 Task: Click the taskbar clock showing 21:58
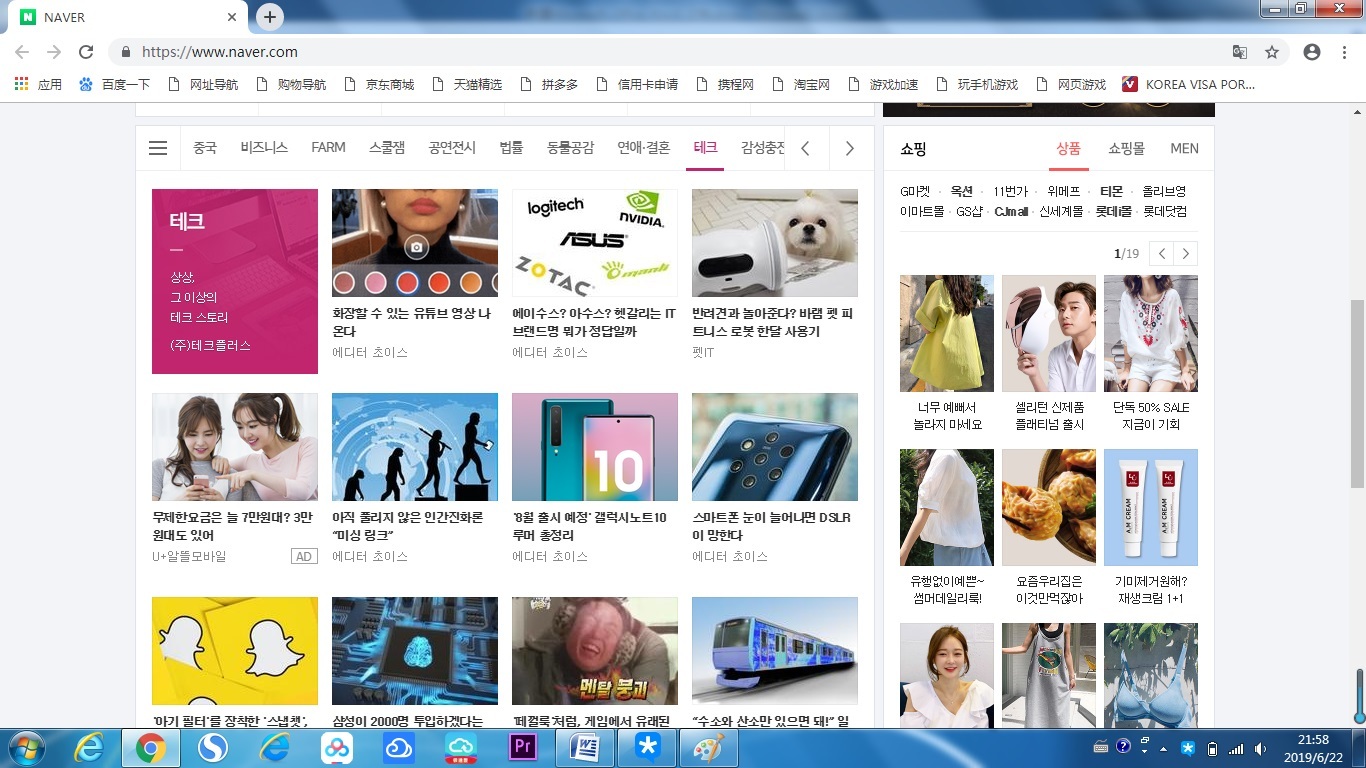(x=1312, y=748)
